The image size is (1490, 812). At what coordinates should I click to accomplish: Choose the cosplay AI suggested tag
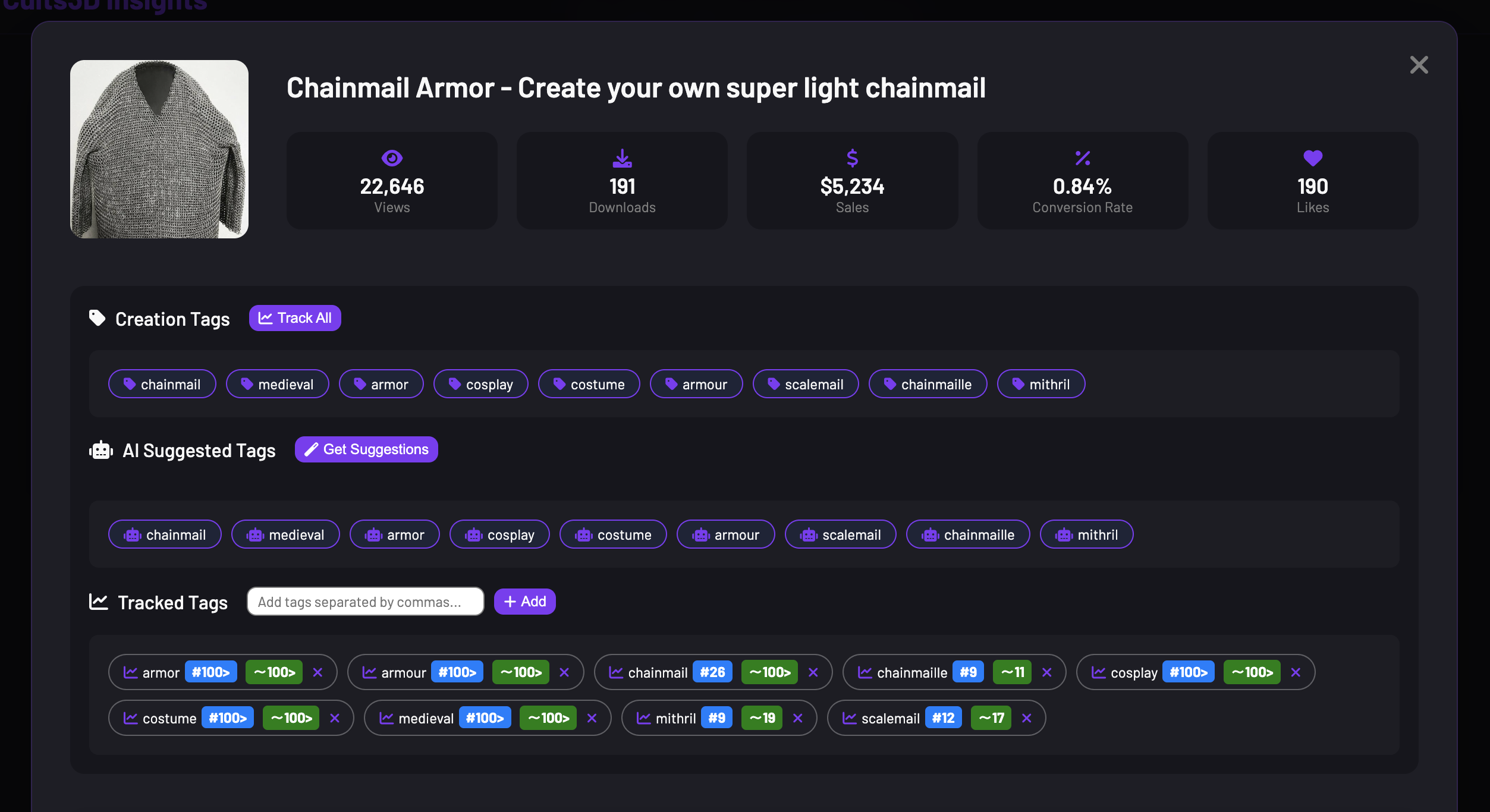pos(499,535)
